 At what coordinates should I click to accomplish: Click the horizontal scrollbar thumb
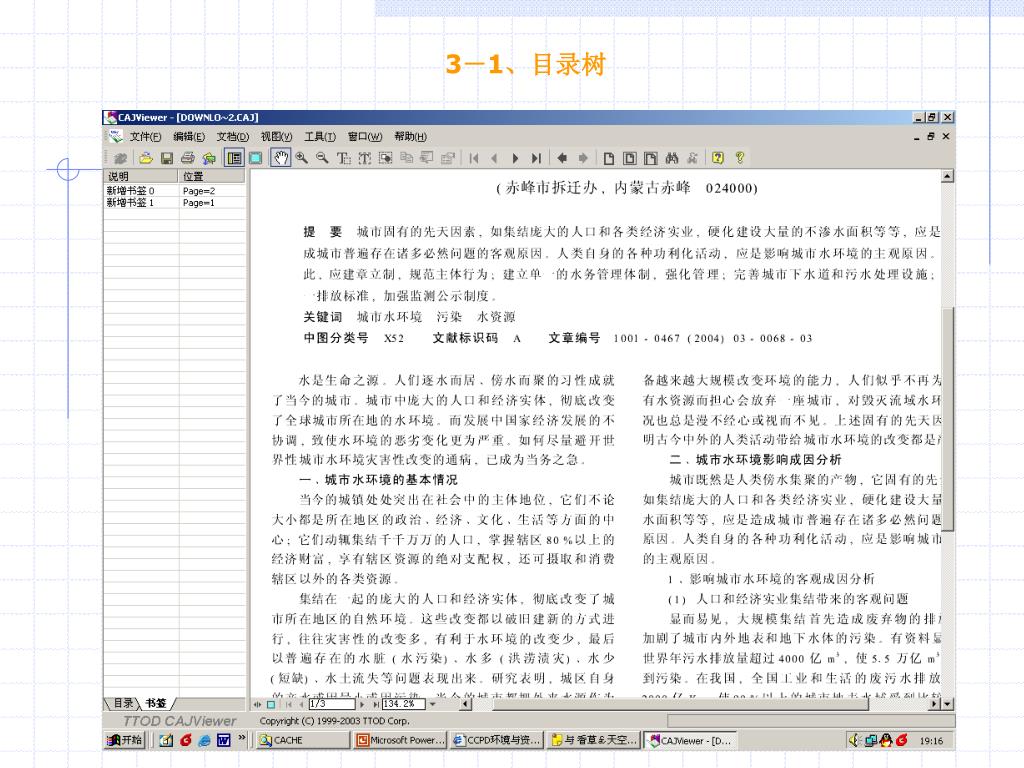point(680,704)
